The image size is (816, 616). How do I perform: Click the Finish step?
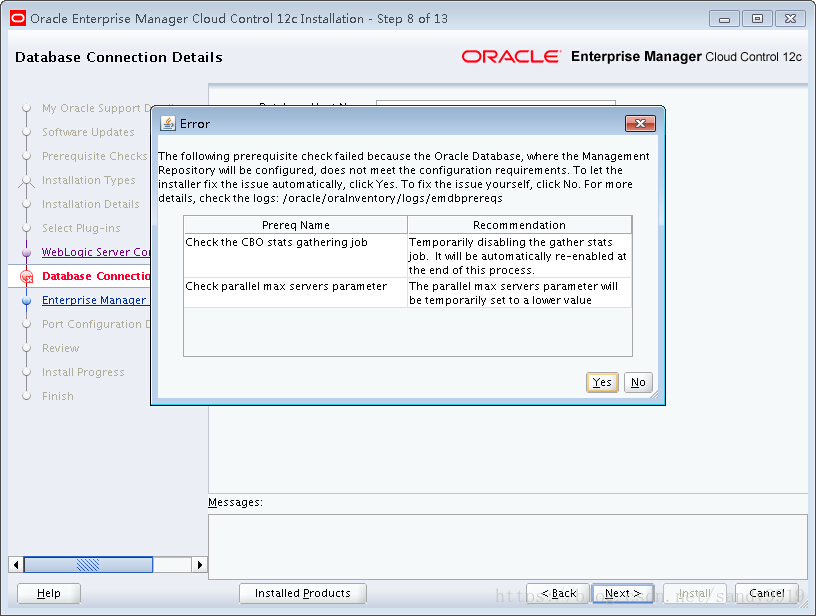(x=58, y=396)
